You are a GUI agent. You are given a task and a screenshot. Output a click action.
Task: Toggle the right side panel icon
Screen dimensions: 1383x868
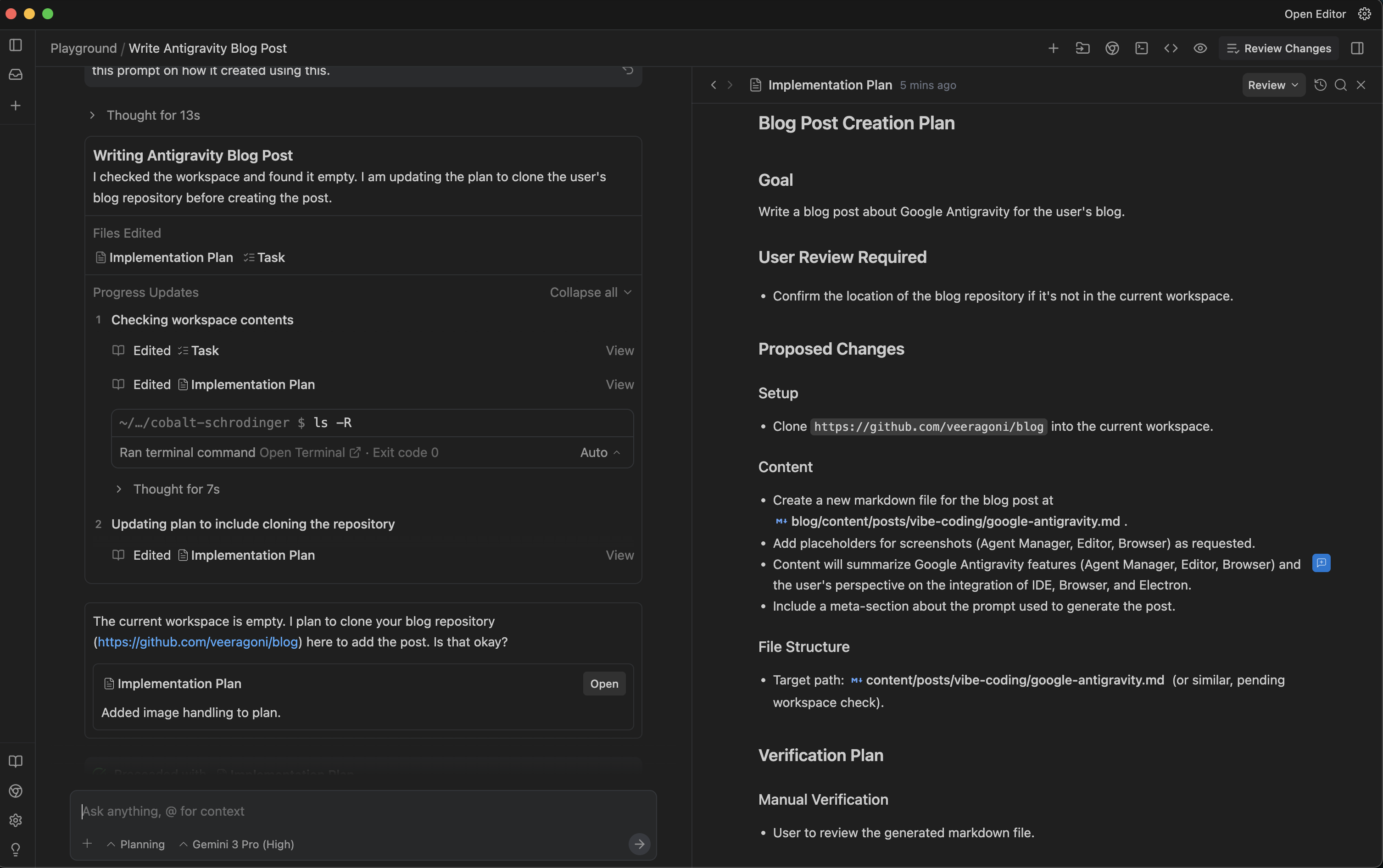[x=1357, y=48]
